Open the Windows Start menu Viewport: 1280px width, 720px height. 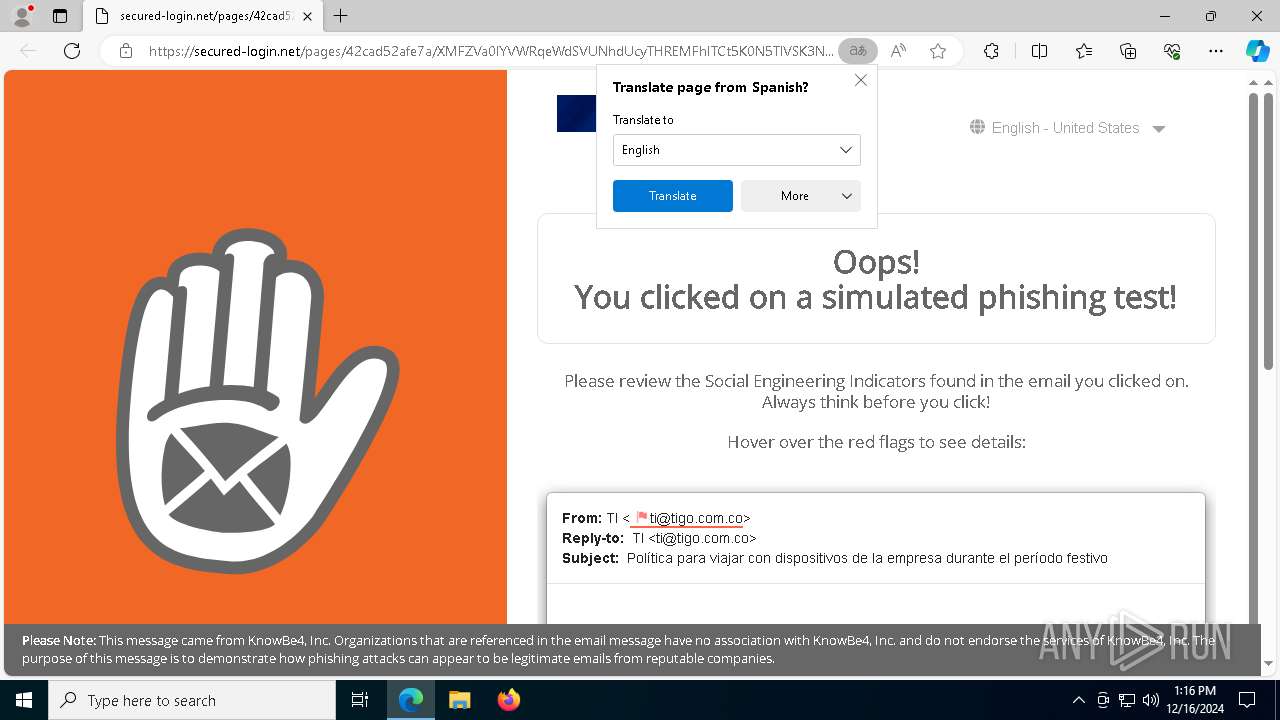coord(24,700)
